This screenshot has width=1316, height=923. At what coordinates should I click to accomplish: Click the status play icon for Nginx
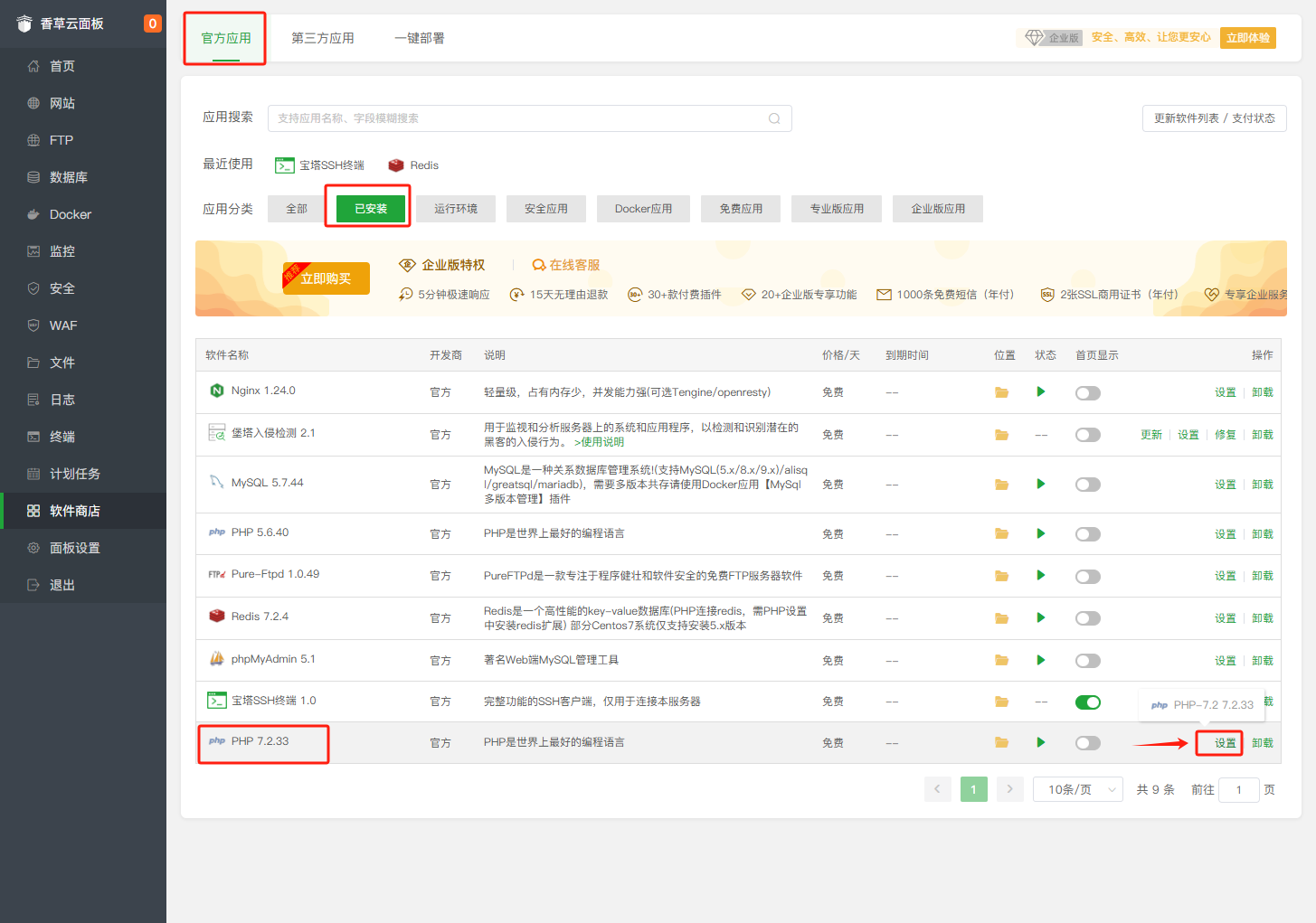[x=1041, y=391]
